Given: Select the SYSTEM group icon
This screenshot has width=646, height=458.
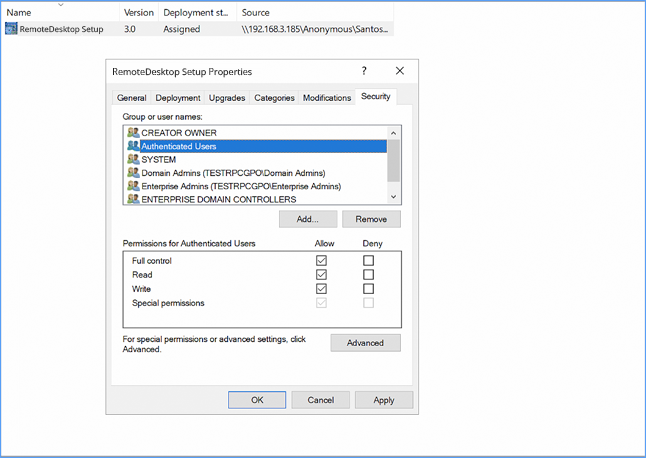Looking at the screenshot, I should click(133, 159).
